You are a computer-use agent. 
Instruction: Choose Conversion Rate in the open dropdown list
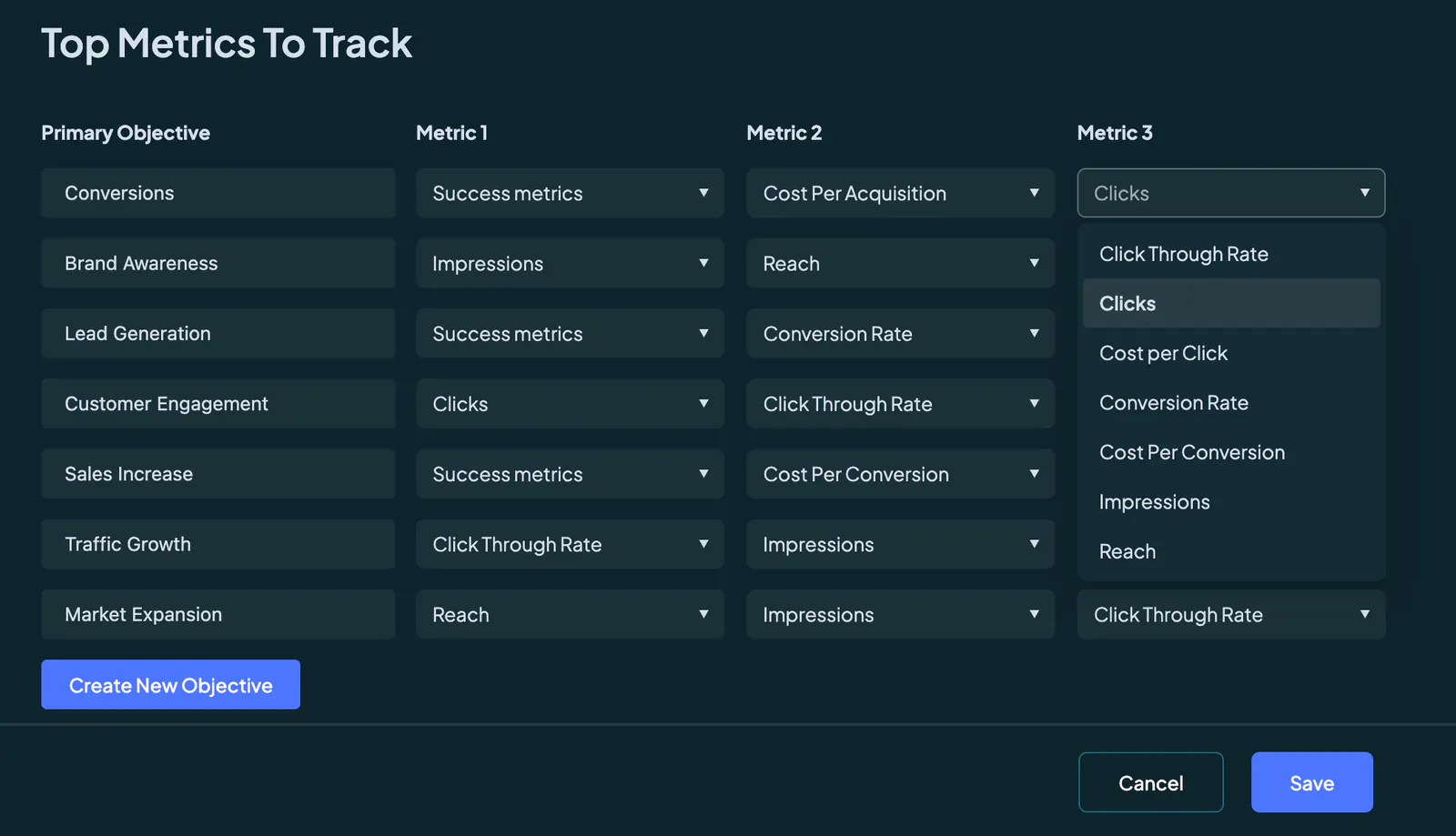[x=1231, y=402]
